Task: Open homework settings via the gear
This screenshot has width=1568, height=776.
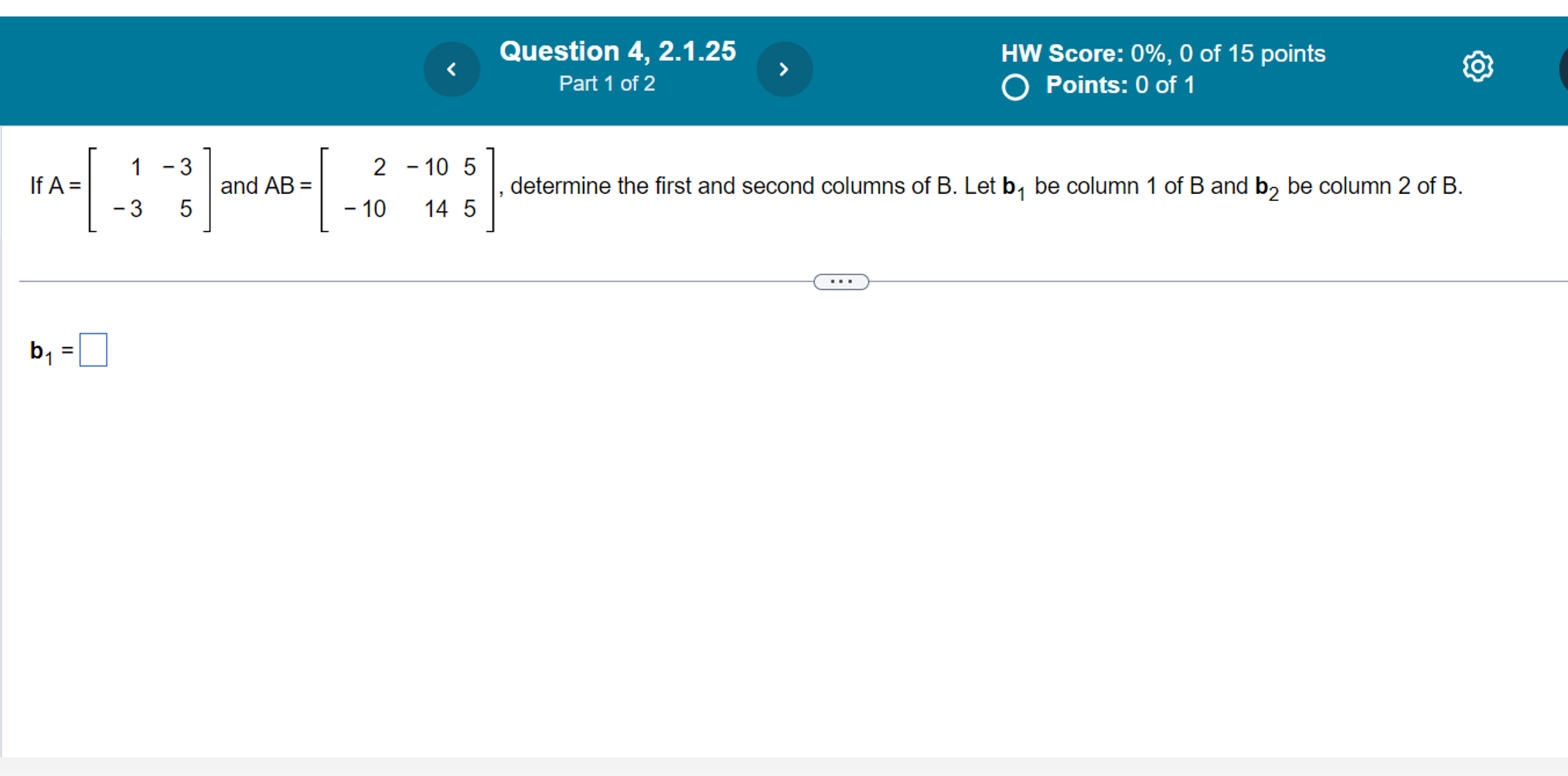Action: (1478, 68)
